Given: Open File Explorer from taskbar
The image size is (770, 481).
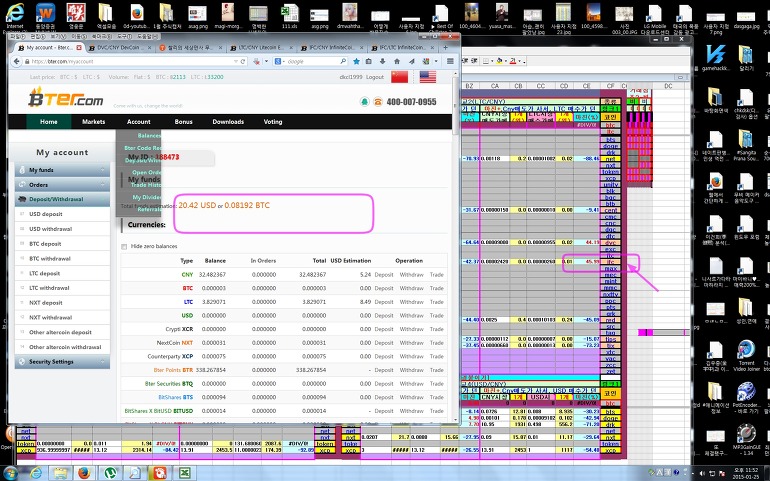Looking at the screenshot, I should [x=60, y=473].
